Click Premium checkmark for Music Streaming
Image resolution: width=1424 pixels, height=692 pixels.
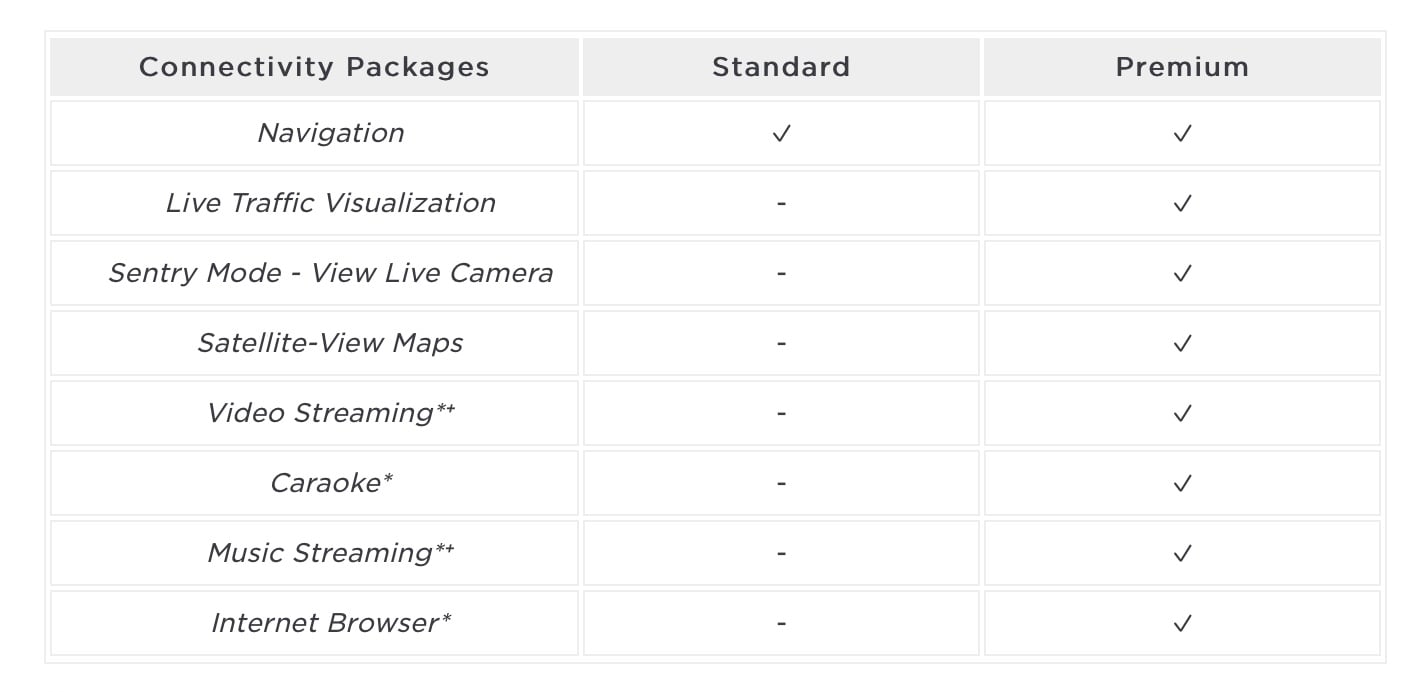pyautogui.click(x=1182, y=553)
